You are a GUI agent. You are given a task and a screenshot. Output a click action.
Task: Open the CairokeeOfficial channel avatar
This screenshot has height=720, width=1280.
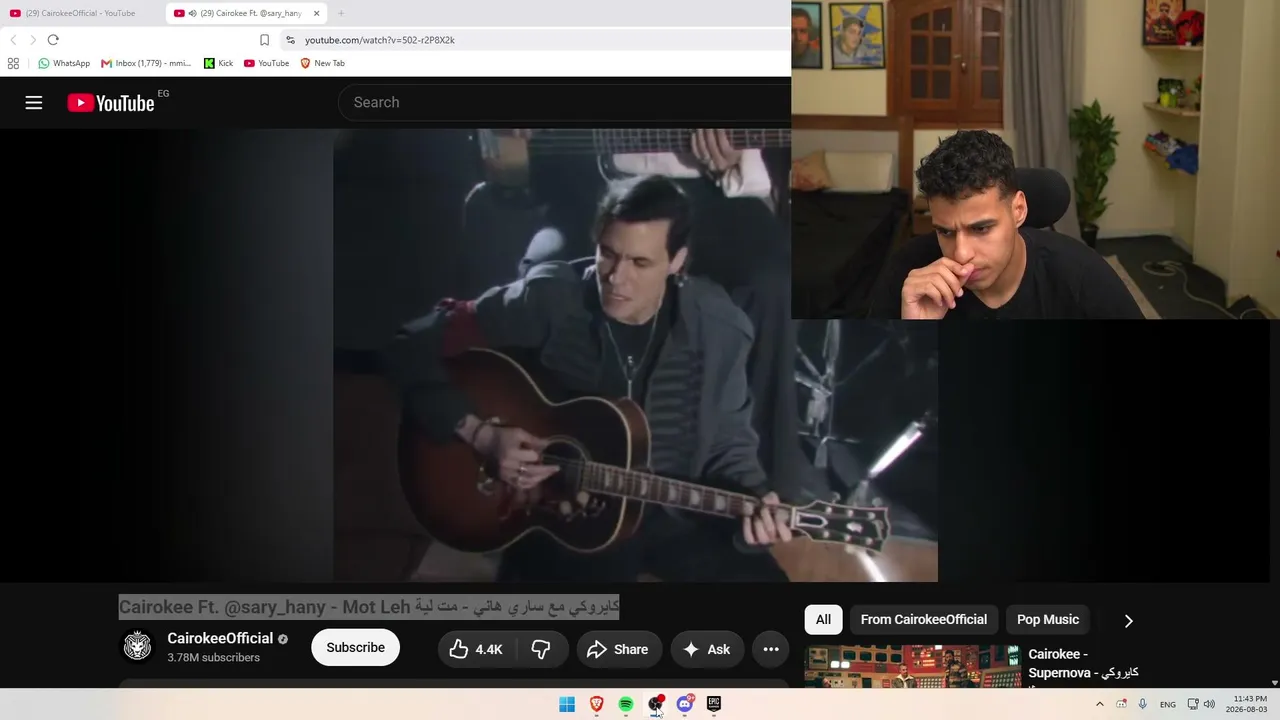click(137, 647)
